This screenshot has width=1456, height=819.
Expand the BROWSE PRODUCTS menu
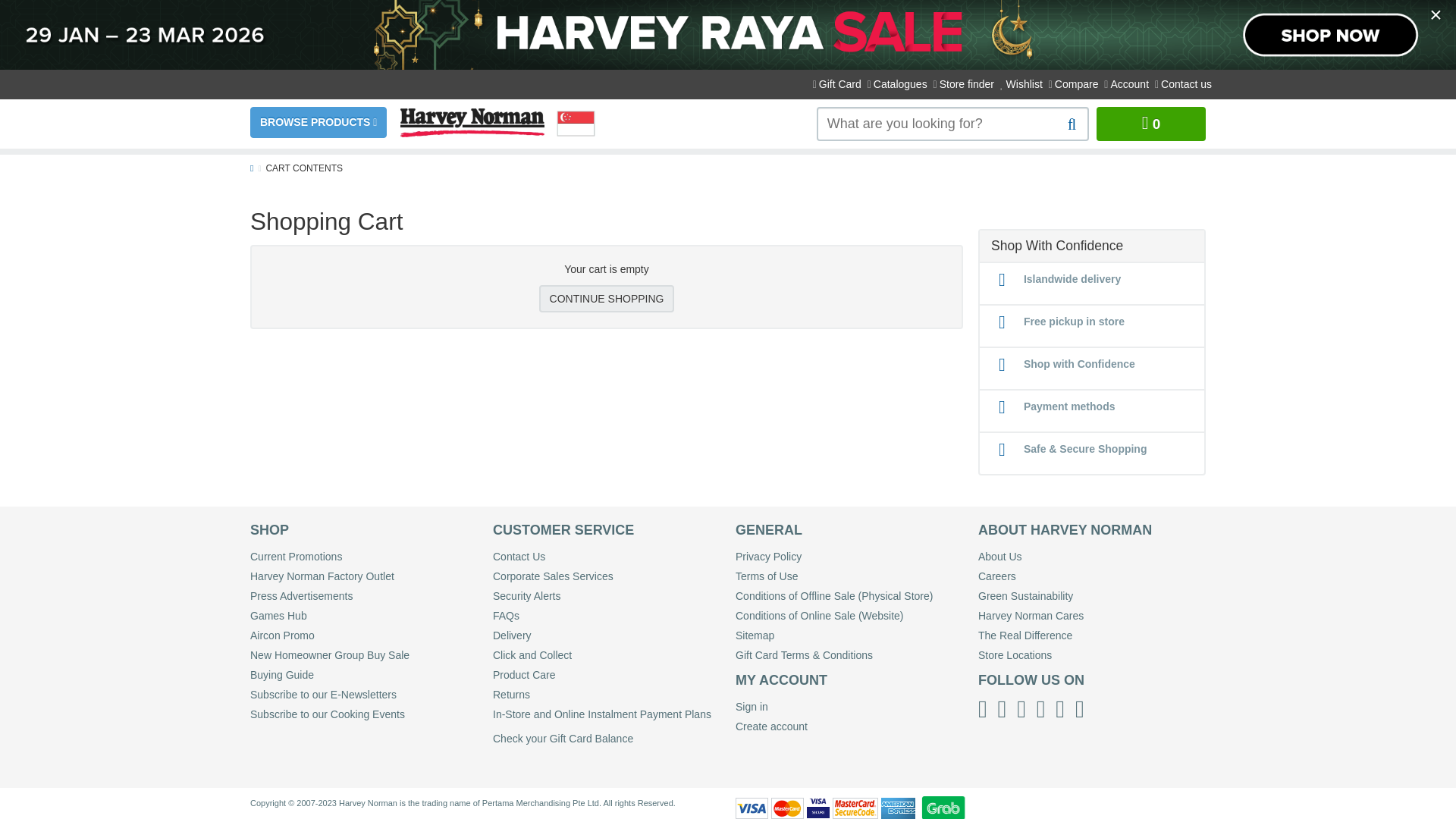coord(318,122)
